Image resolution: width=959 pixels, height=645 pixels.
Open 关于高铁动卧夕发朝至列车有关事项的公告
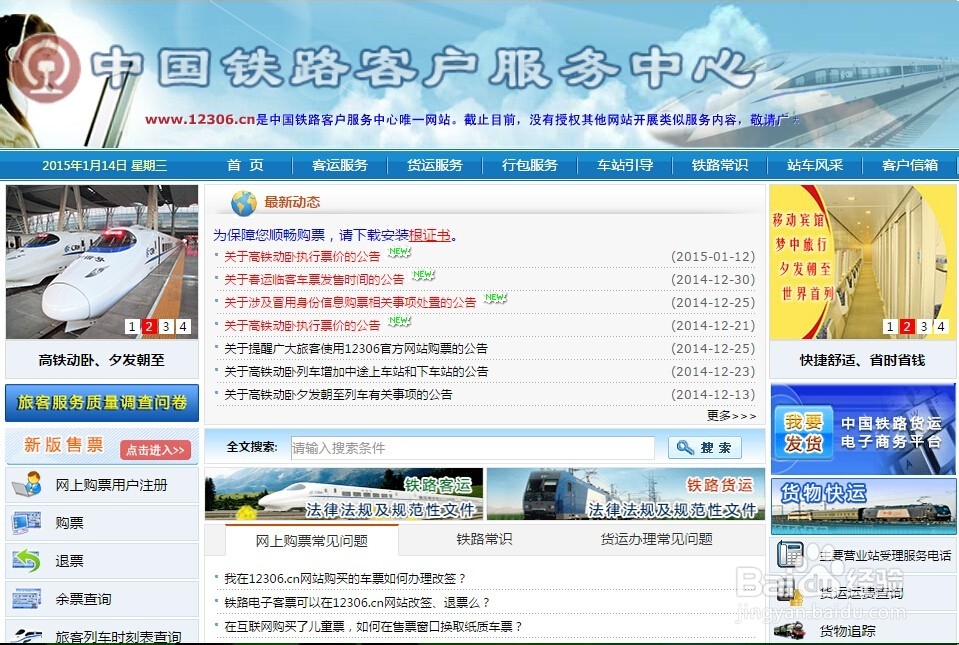[338, 394]
